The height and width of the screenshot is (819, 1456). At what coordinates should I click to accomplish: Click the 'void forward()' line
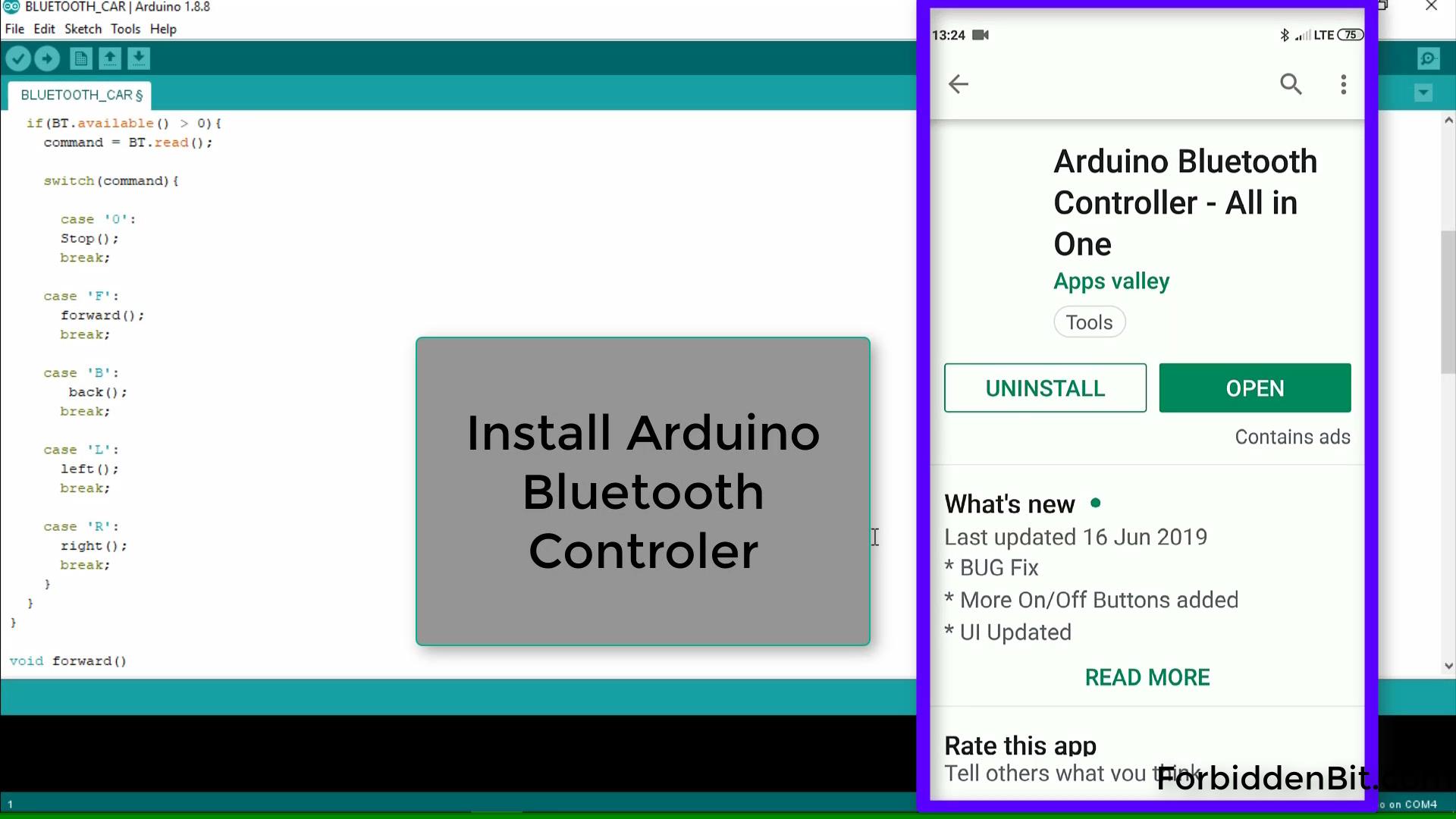tap(68, 661)
